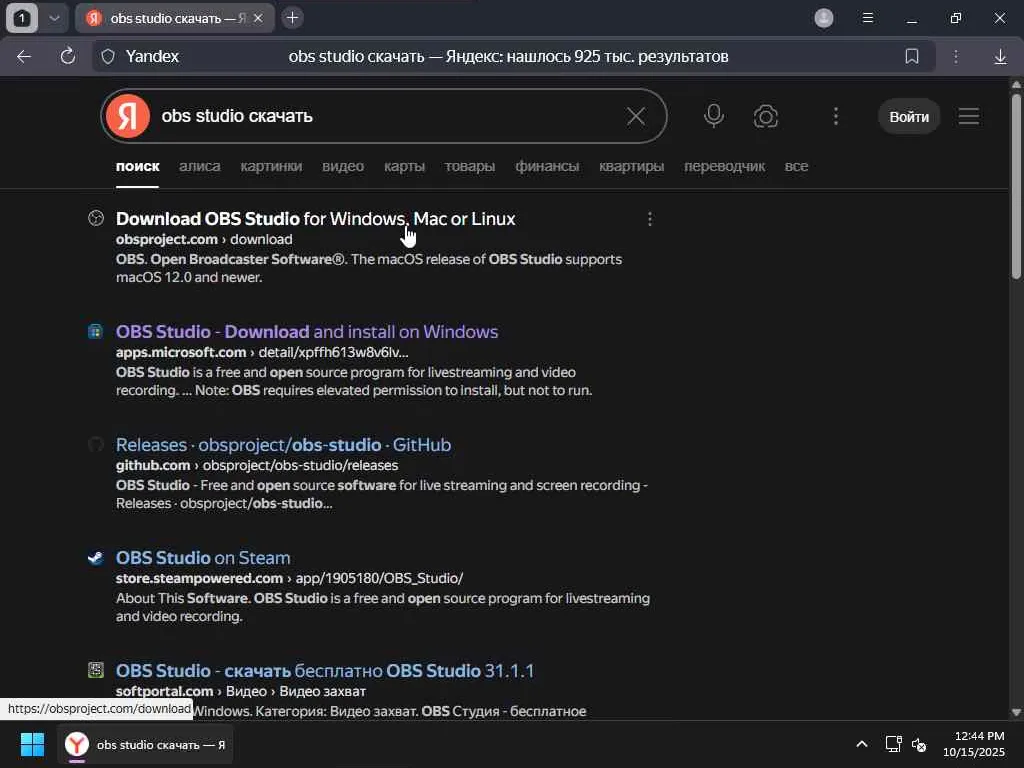Open the tab counter showing 1
This screenshot has width=1024, height=768.
pos(22,18)
